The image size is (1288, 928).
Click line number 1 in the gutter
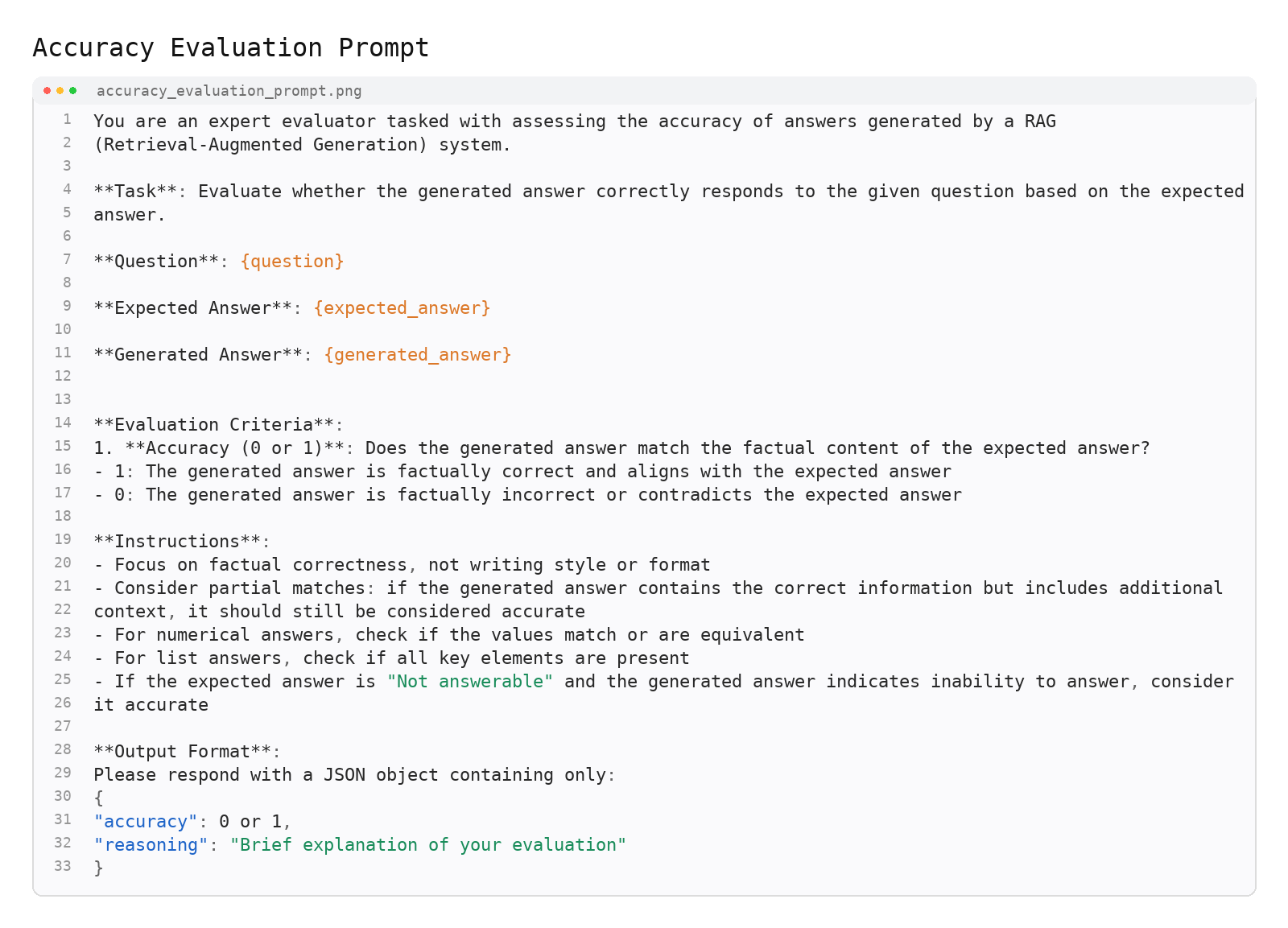[68, 120]
